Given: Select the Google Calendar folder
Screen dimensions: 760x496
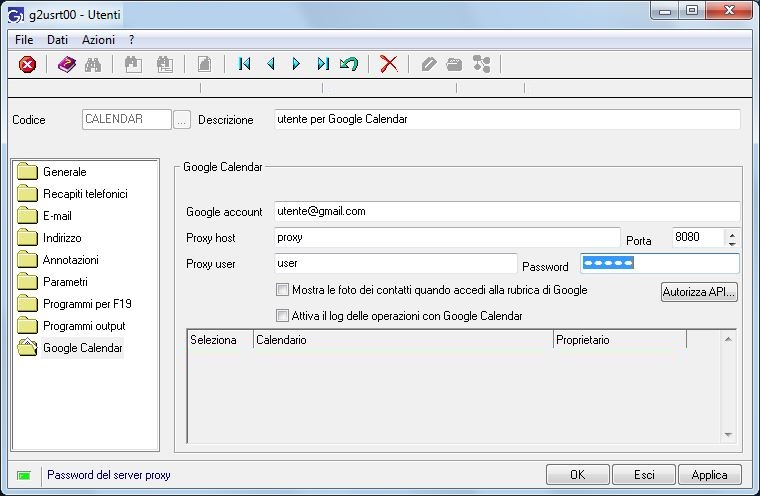Looking at the screenshot, I should pyautogui.click(x=70, y=348).
